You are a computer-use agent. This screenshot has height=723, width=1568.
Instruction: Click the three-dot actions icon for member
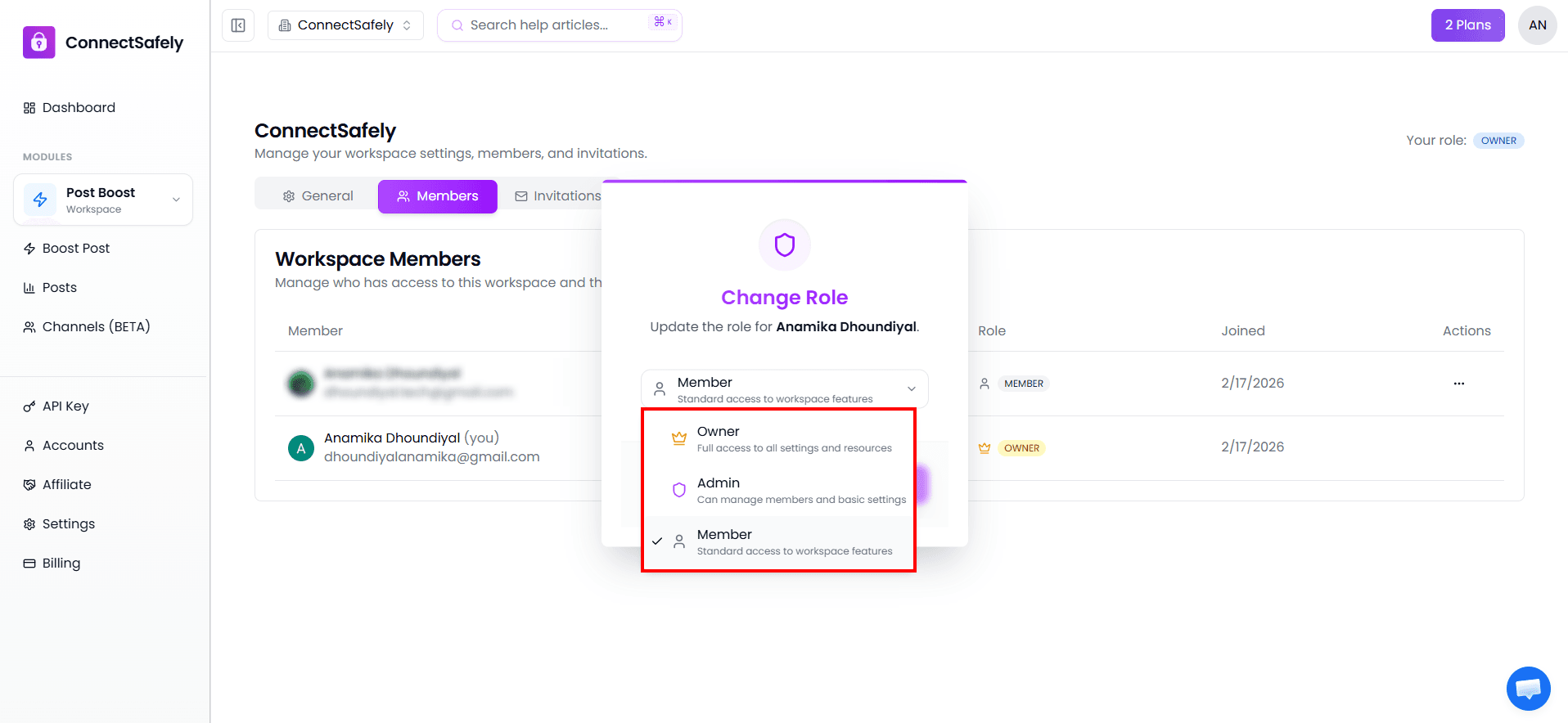pyautogui.click(x=1458, y=384)
